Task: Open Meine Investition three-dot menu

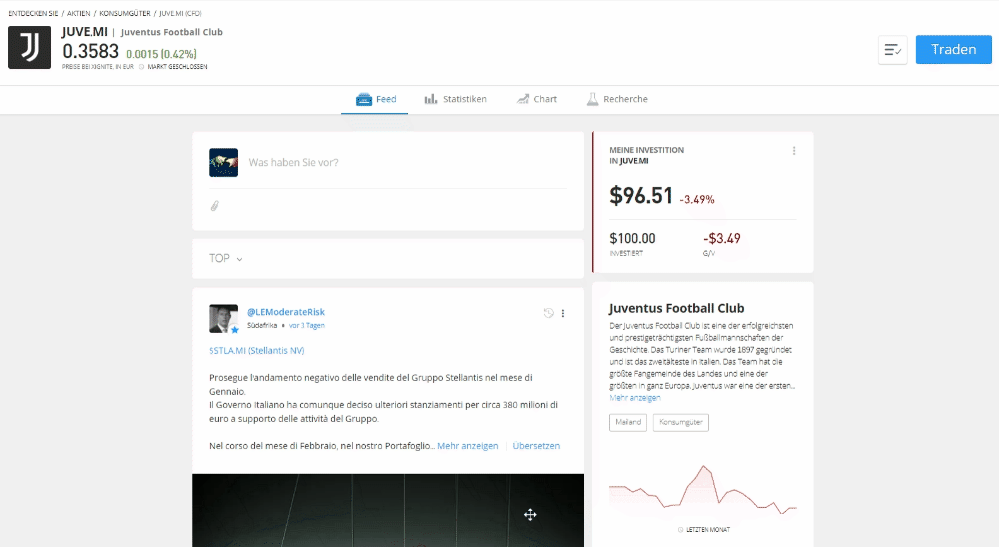Action: coord(794,151)
